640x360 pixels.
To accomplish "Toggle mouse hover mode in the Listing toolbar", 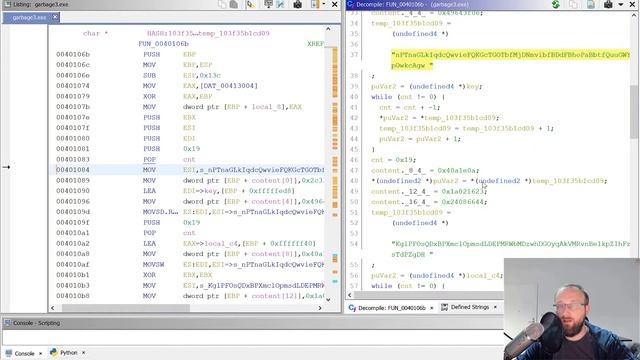I will click(268, 4).
